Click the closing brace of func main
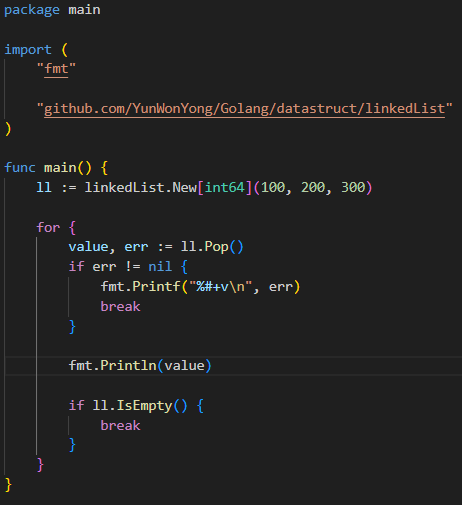The image size is (462, 505). point(8,485)
